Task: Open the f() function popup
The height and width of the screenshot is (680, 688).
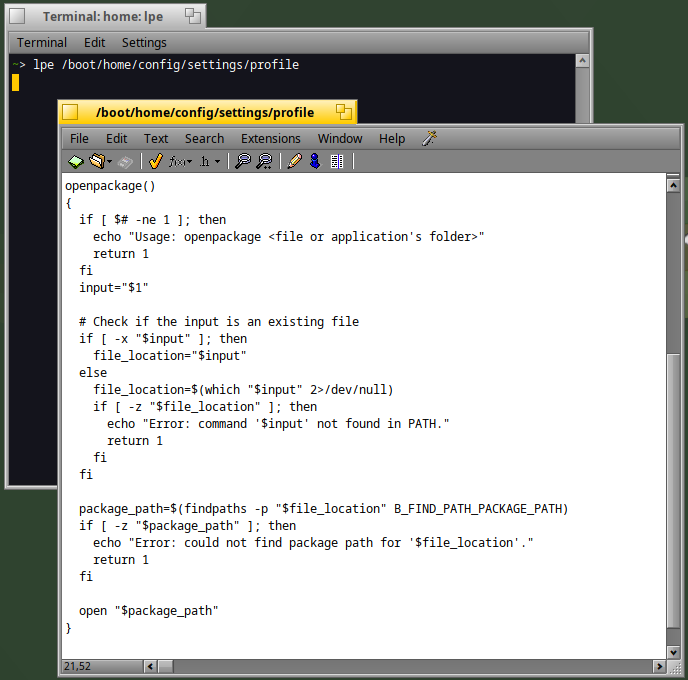Action: (180, 161)
